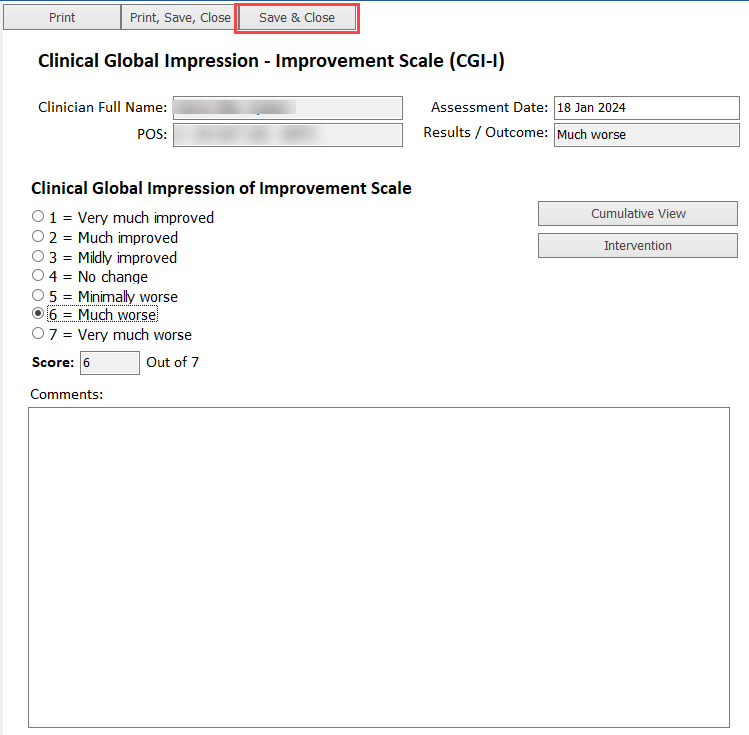Focus the Clinician Full Name field
The height and width of the screenshot is (735, 749).
(x=287, y=108)
